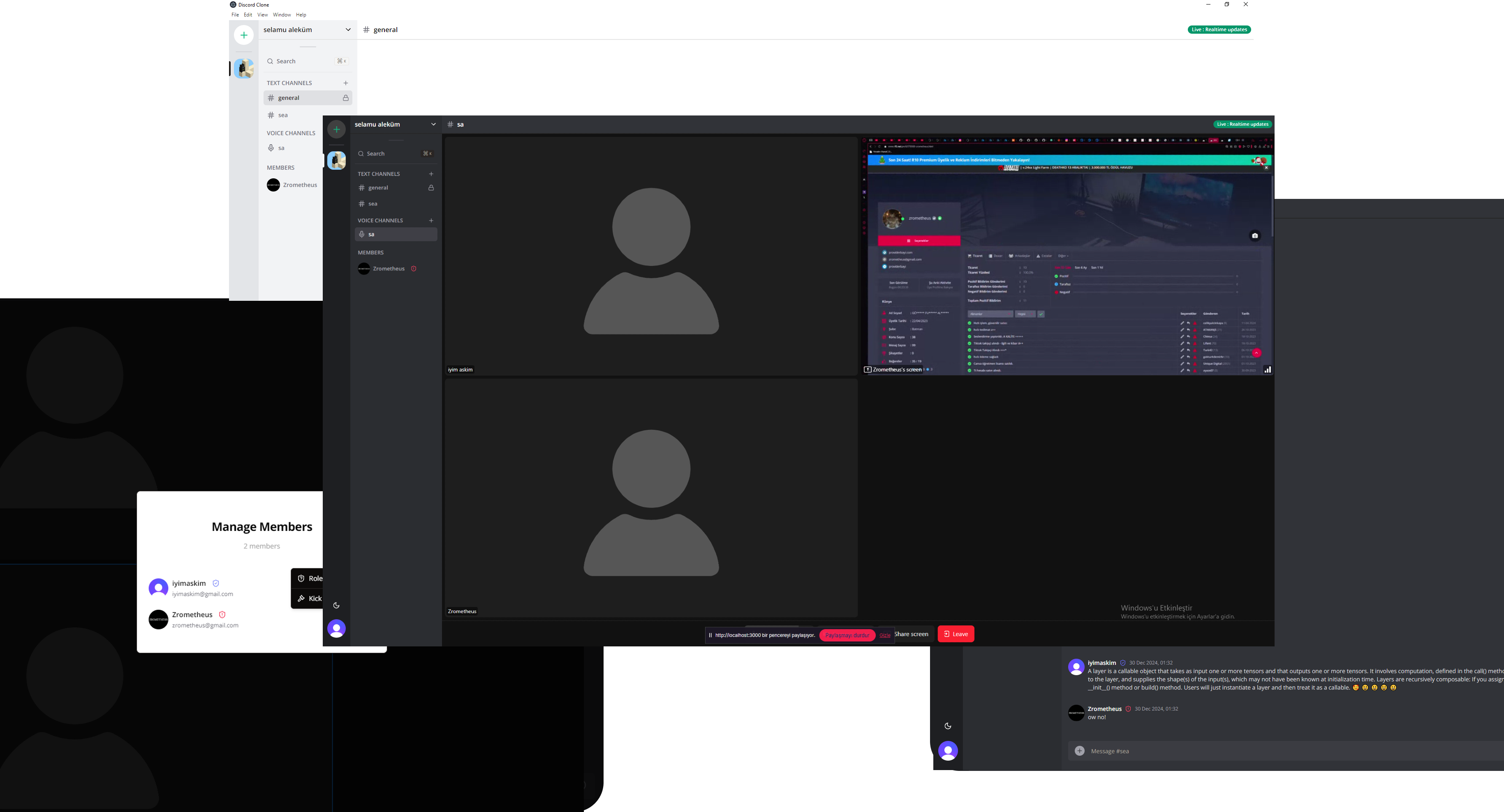Open the View menu

point(263,14)
